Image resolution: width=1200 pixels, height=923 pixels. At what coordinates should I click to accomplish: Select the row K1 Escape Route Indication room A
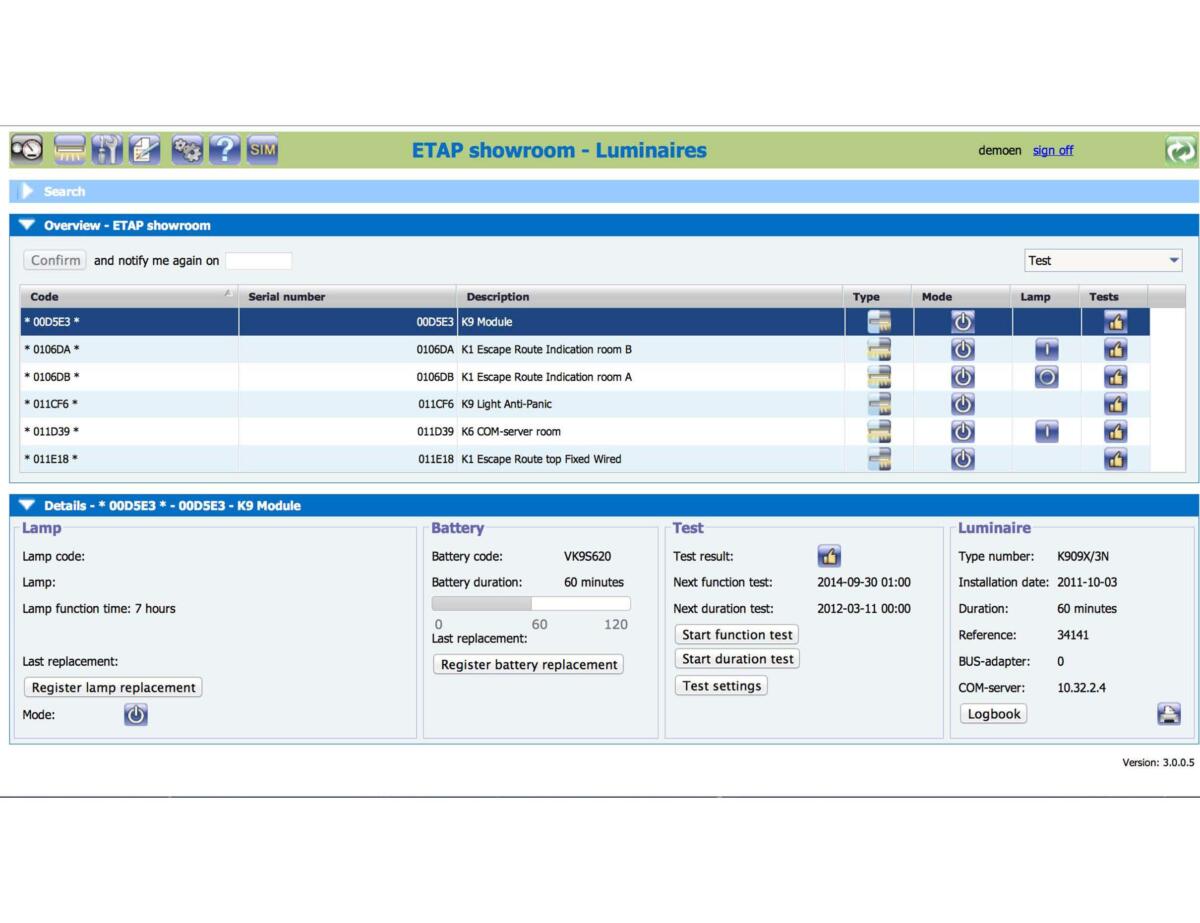point(584,377)
